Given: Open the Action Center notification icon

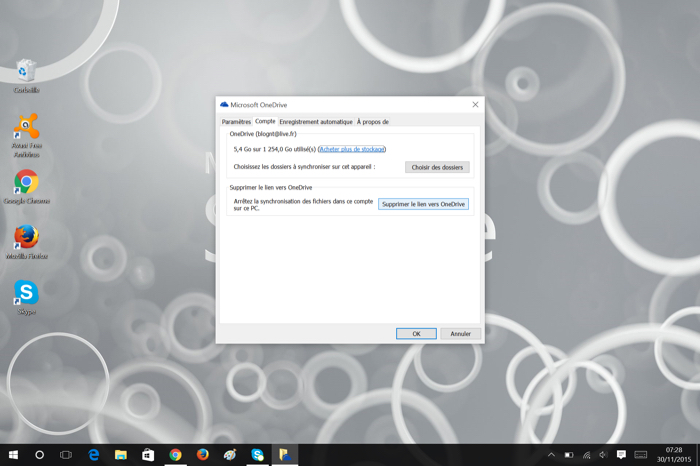Looking at the screenshot, I should coord(621,455).
